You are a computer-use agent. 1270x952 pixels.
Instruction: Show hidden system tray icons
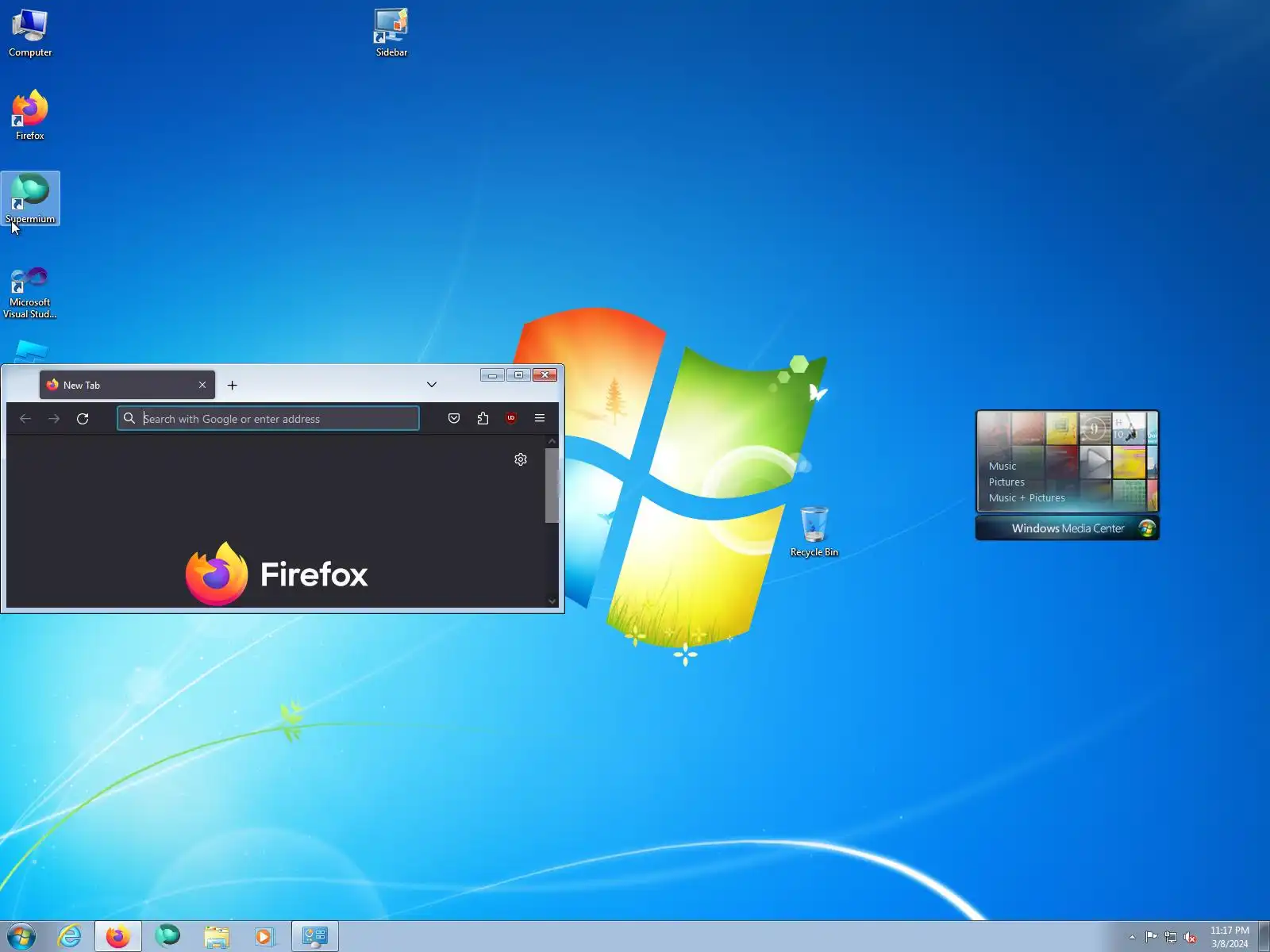pyautogui.click(x=1132, y=937)
